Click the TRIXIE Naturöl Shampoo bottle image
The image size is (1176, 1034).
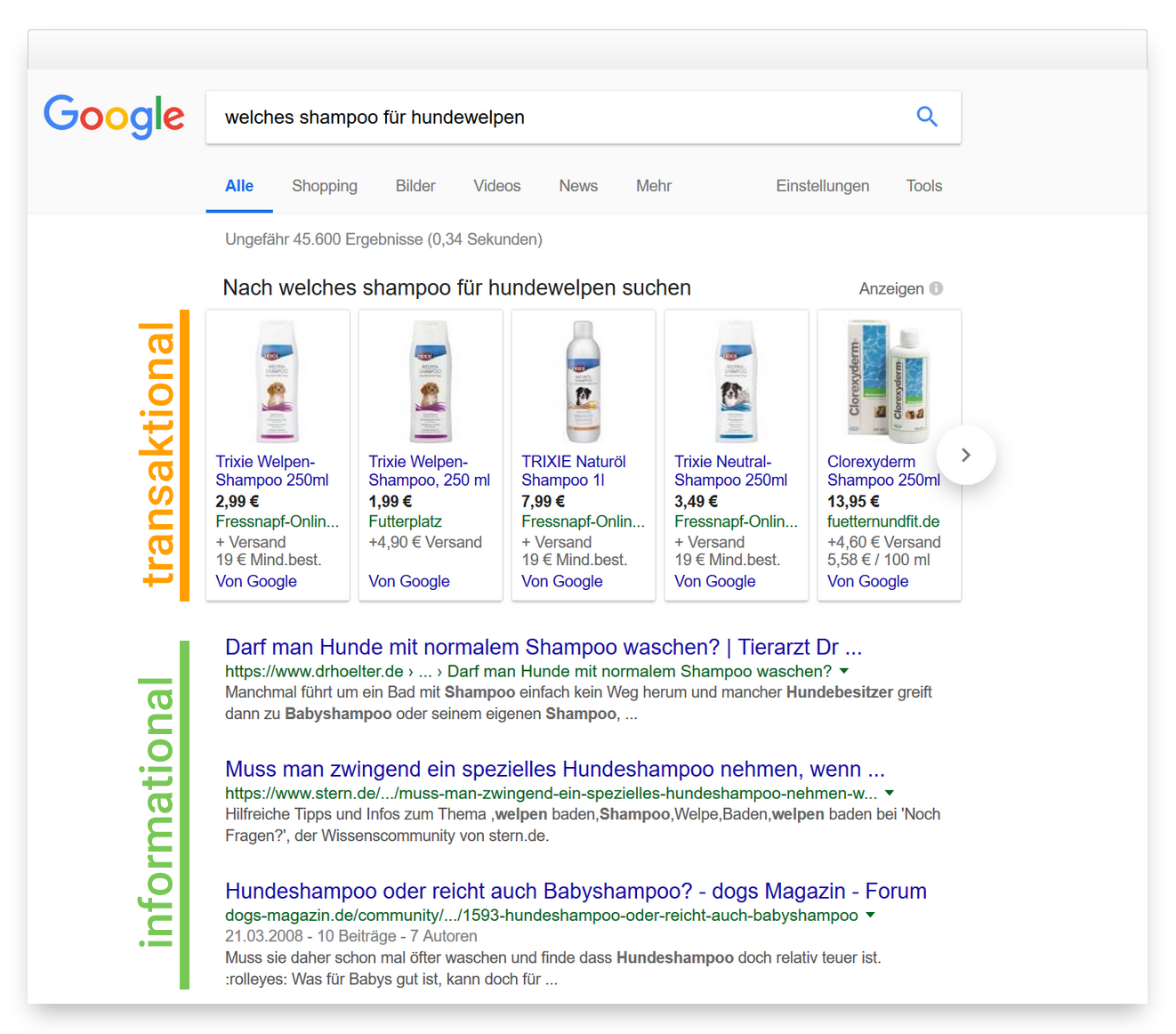click(x=584, y=382)
